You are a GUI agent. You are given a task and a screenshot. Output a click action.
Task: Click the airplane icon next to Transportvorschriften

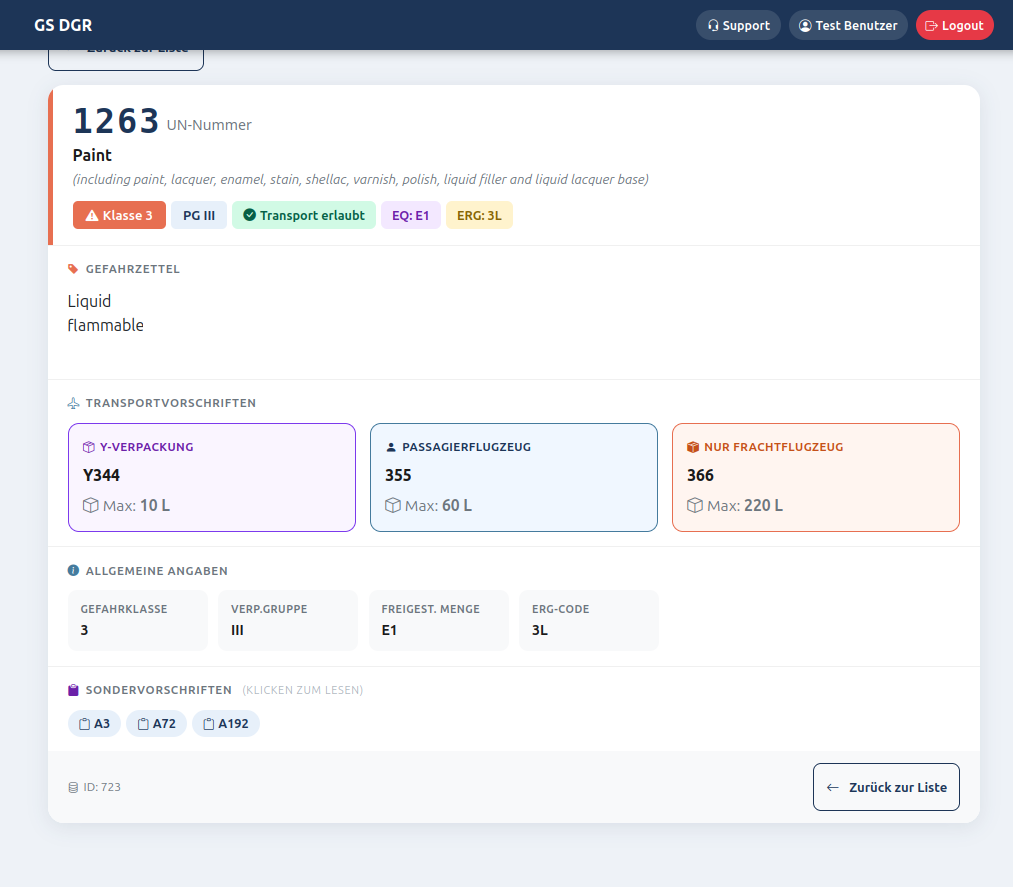(x=73, y=403)
